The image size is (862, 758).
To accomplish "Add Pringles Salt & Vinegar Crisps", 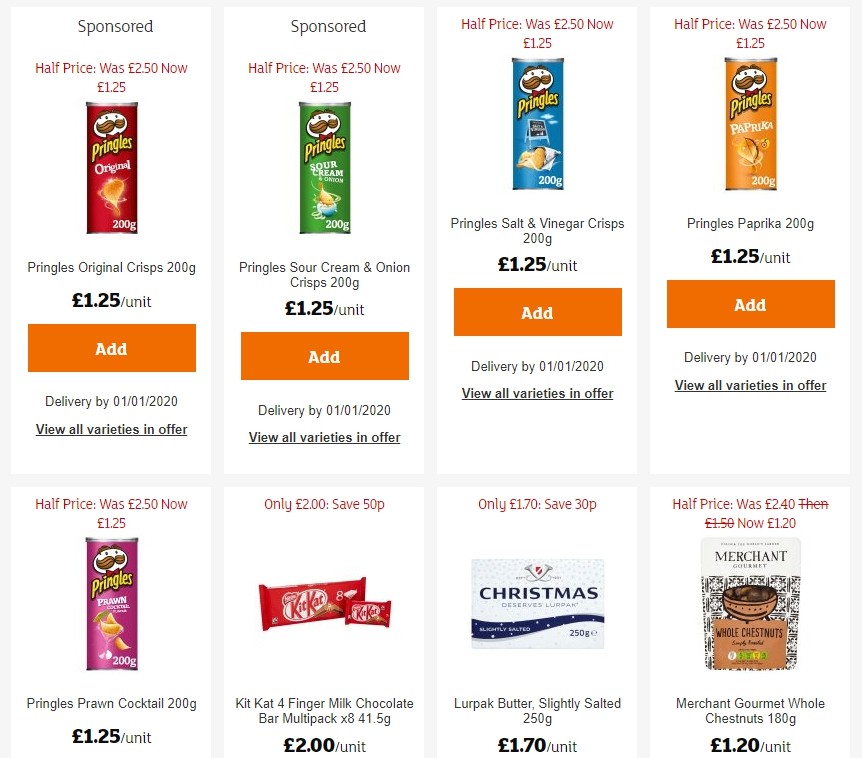I will point(537,312).
